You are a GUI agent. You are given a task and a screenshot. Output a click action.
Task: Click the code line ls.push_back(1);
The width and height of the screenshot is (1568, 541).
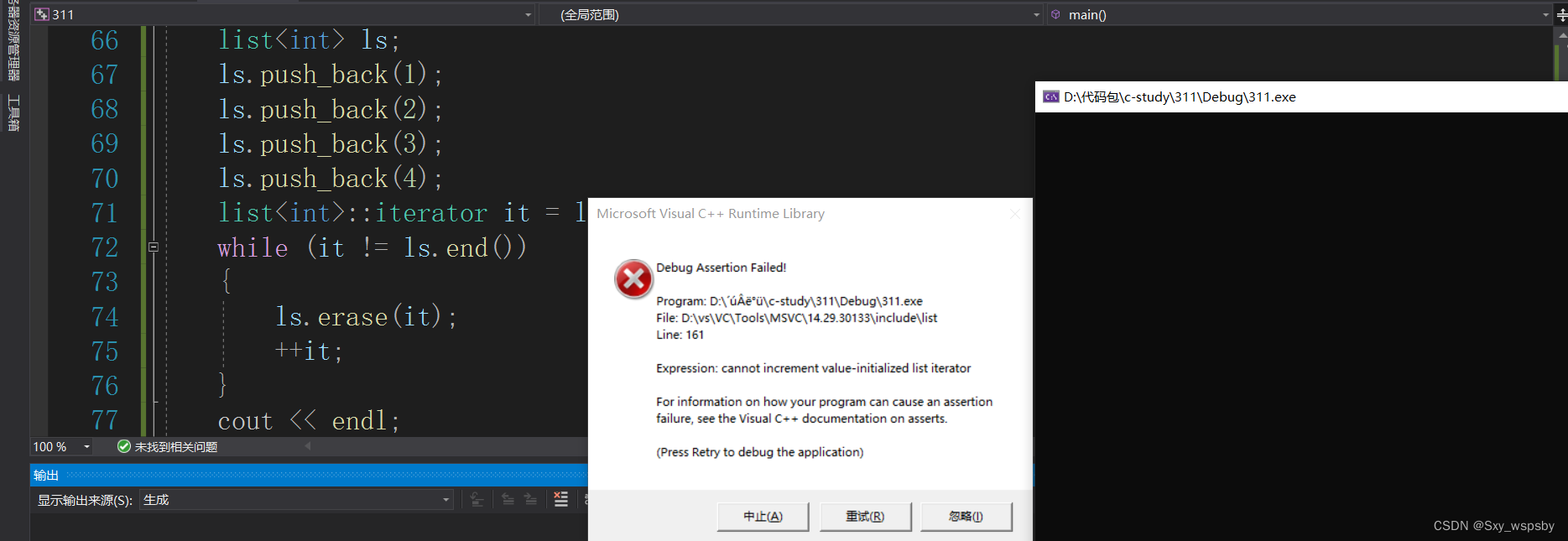point(330,75)
